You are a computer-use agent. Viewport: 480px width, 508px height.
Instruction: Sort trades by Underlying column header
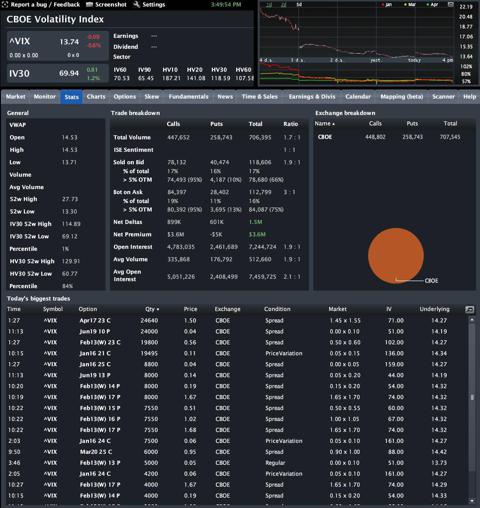434,309
